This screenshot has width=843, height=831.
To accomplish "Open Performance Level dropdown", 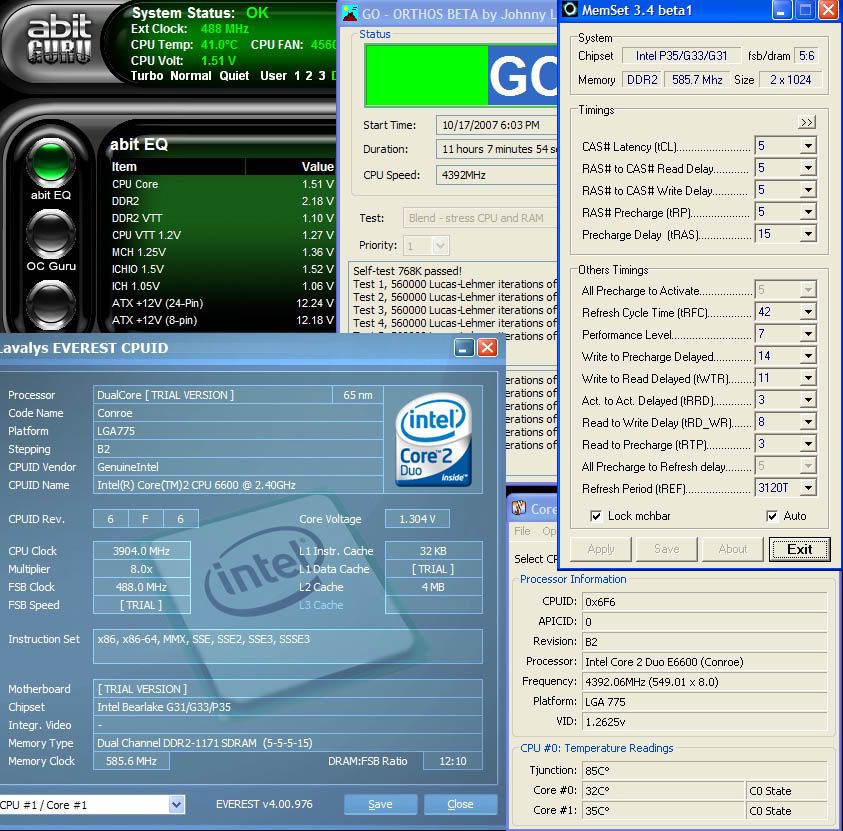I will pos(808,334).
